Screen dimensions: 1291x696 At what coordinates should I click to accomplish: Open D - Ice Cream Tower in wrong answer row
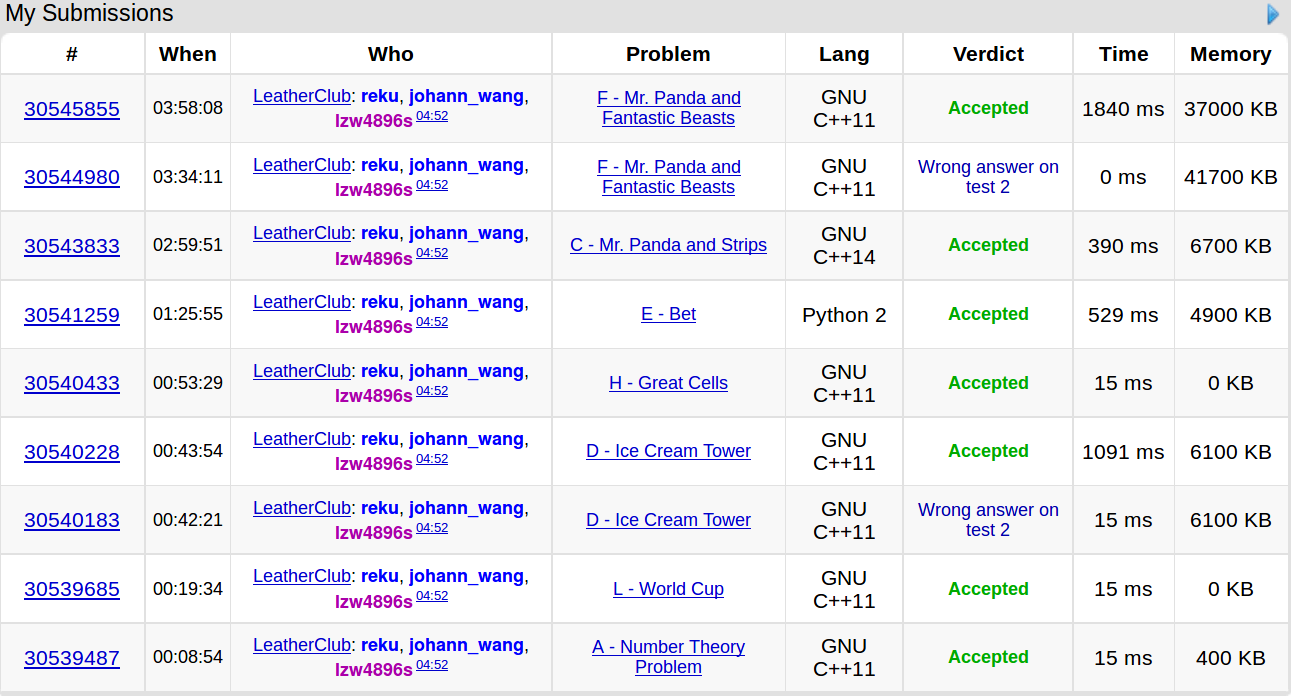[668, 520]
